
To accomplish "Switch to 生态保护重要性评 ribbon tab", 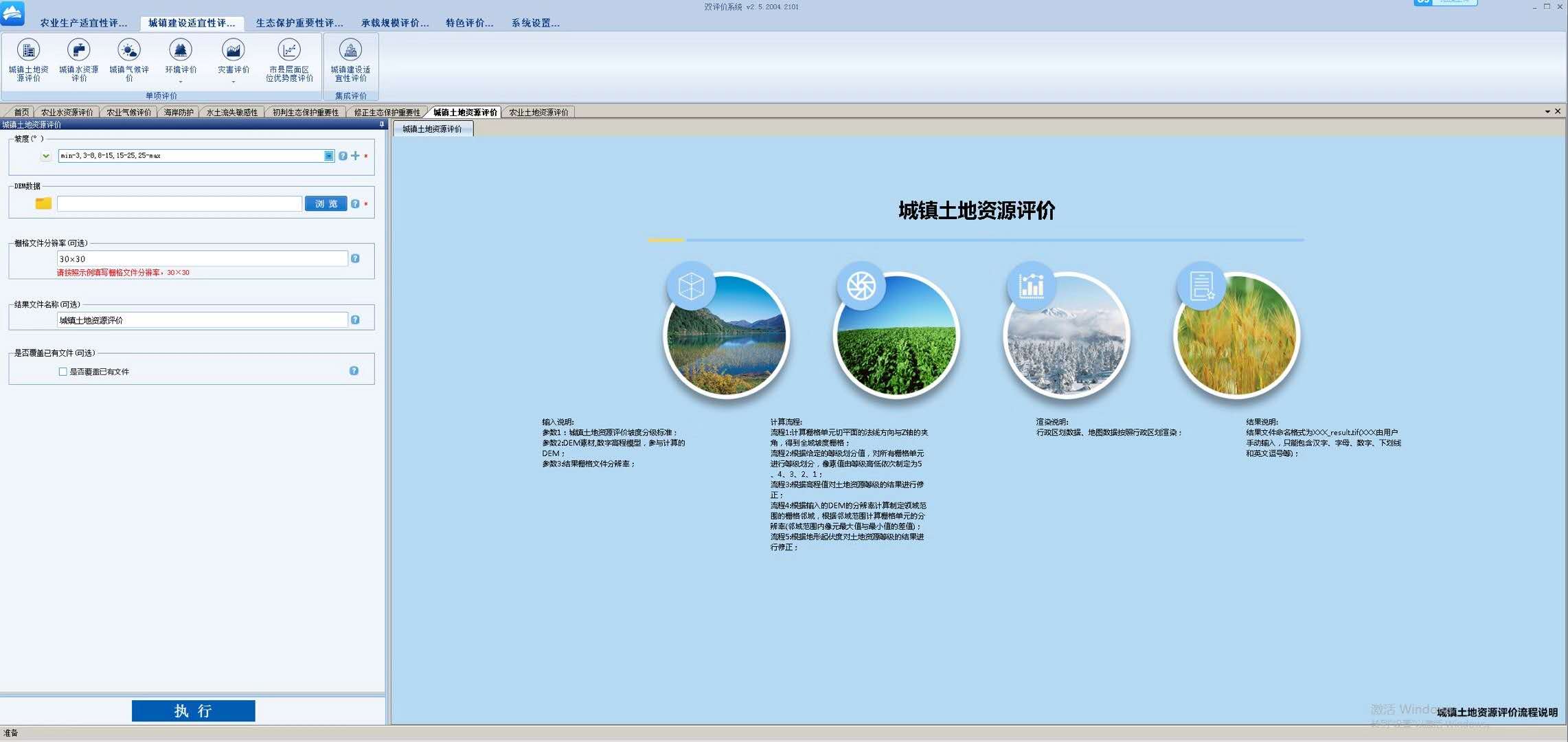I will [x=299, y=23].
